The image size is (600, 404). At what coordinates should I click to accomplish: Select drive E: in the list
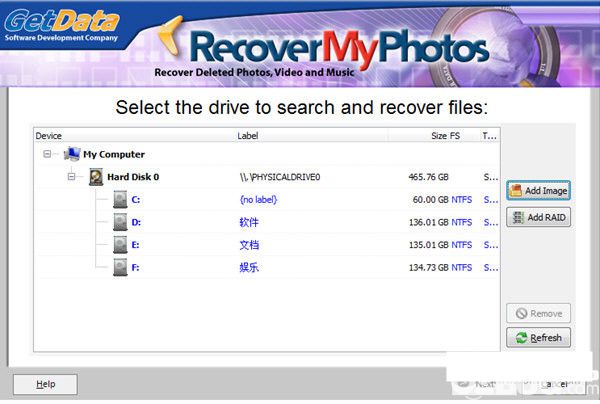pyautogui.click(x=135, y=245)
